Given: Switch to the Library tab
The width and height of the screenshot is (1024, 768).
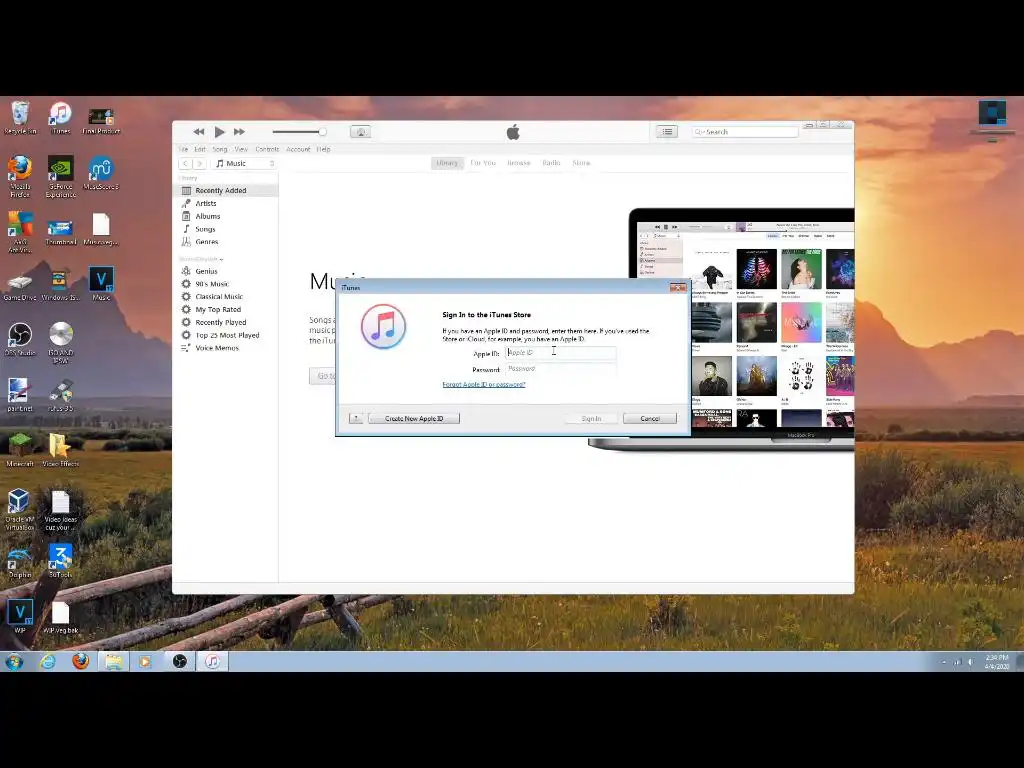Looking at the screenshot, I should [x=447, y=163].
